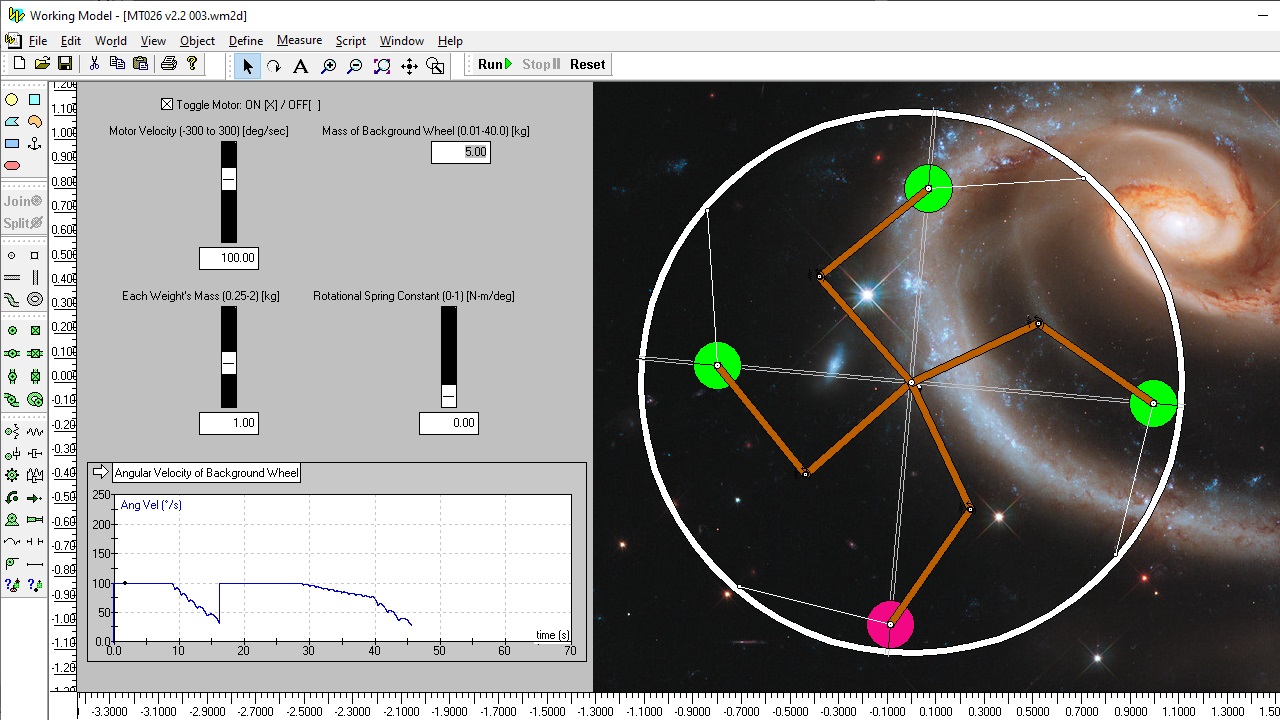
Task: Select the Curved polygon tool
Action: (35, 122)
